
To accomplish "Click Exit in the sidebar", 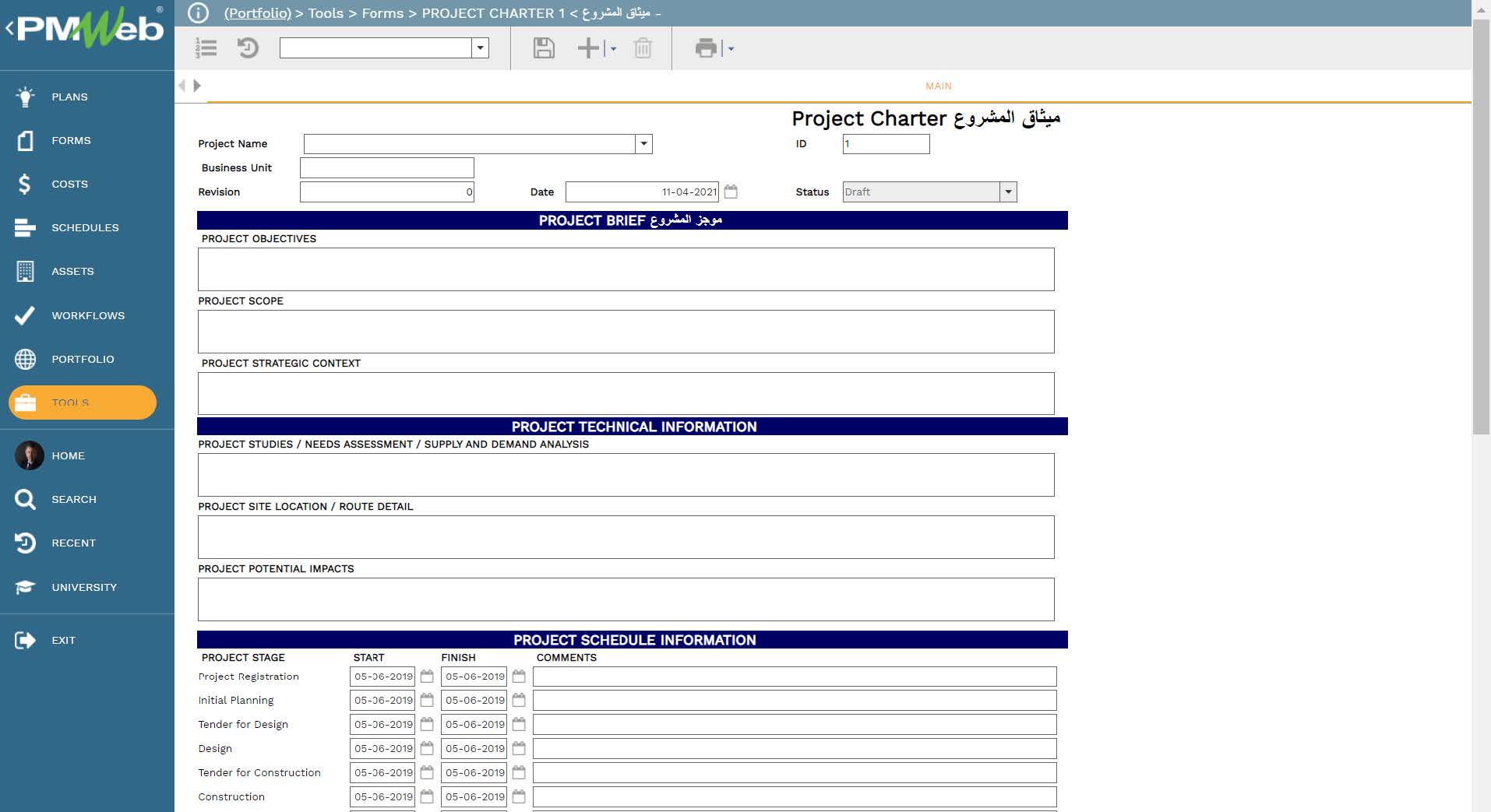I will [62, 640].
